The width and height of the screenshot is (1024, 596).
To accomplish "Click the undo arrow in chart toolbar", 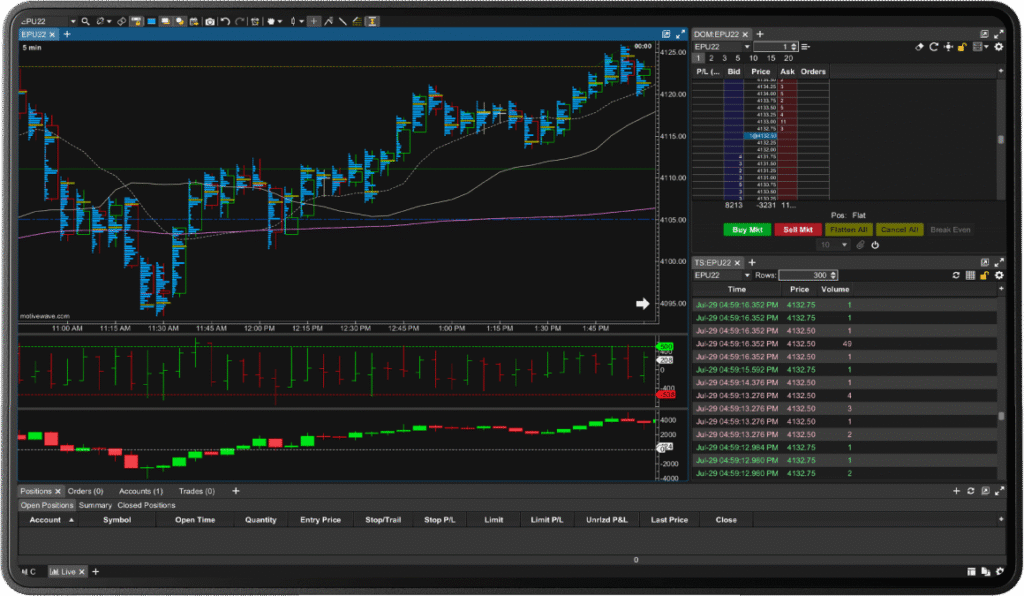I will [225, 20].
